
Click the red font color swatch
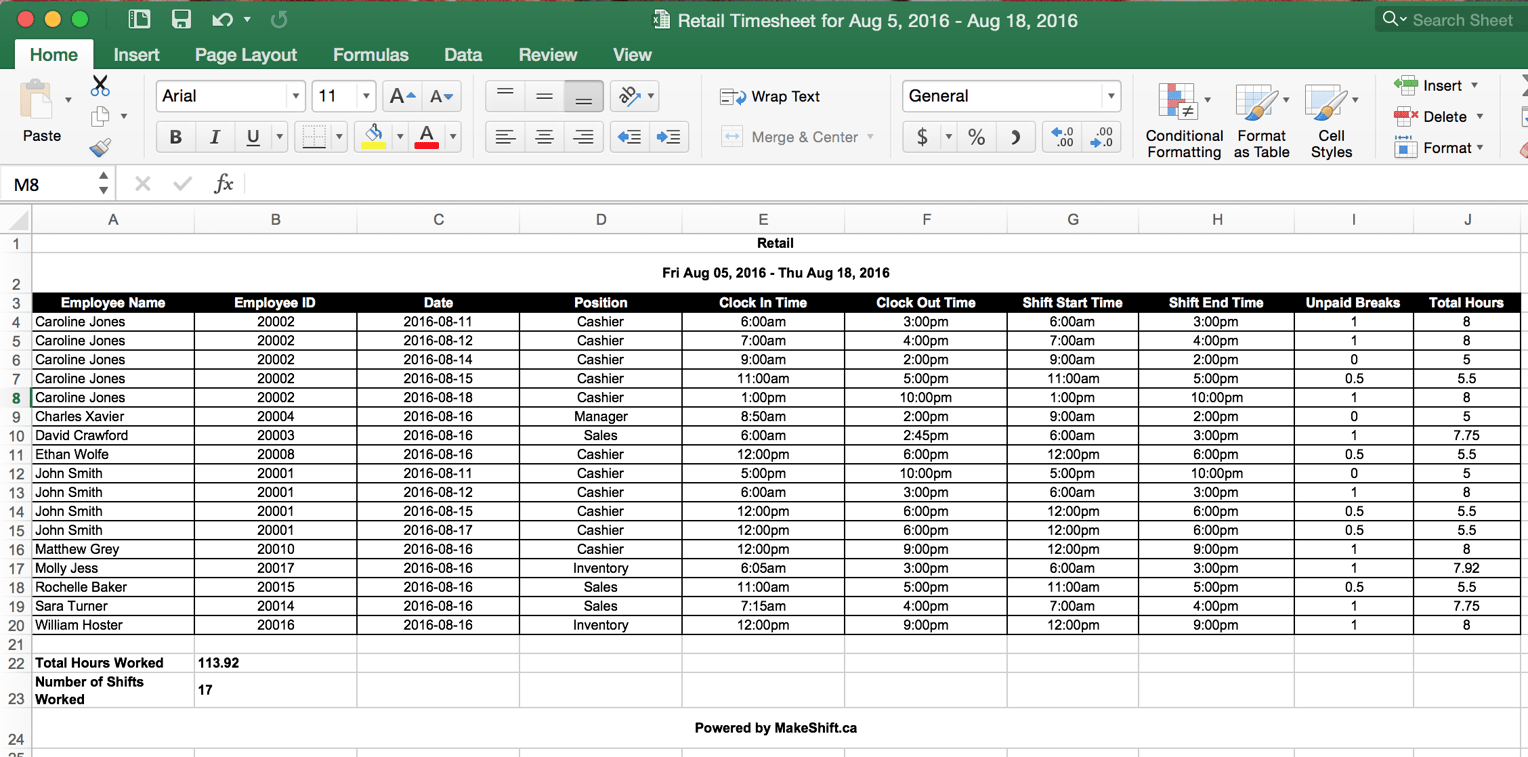point(427,136)
